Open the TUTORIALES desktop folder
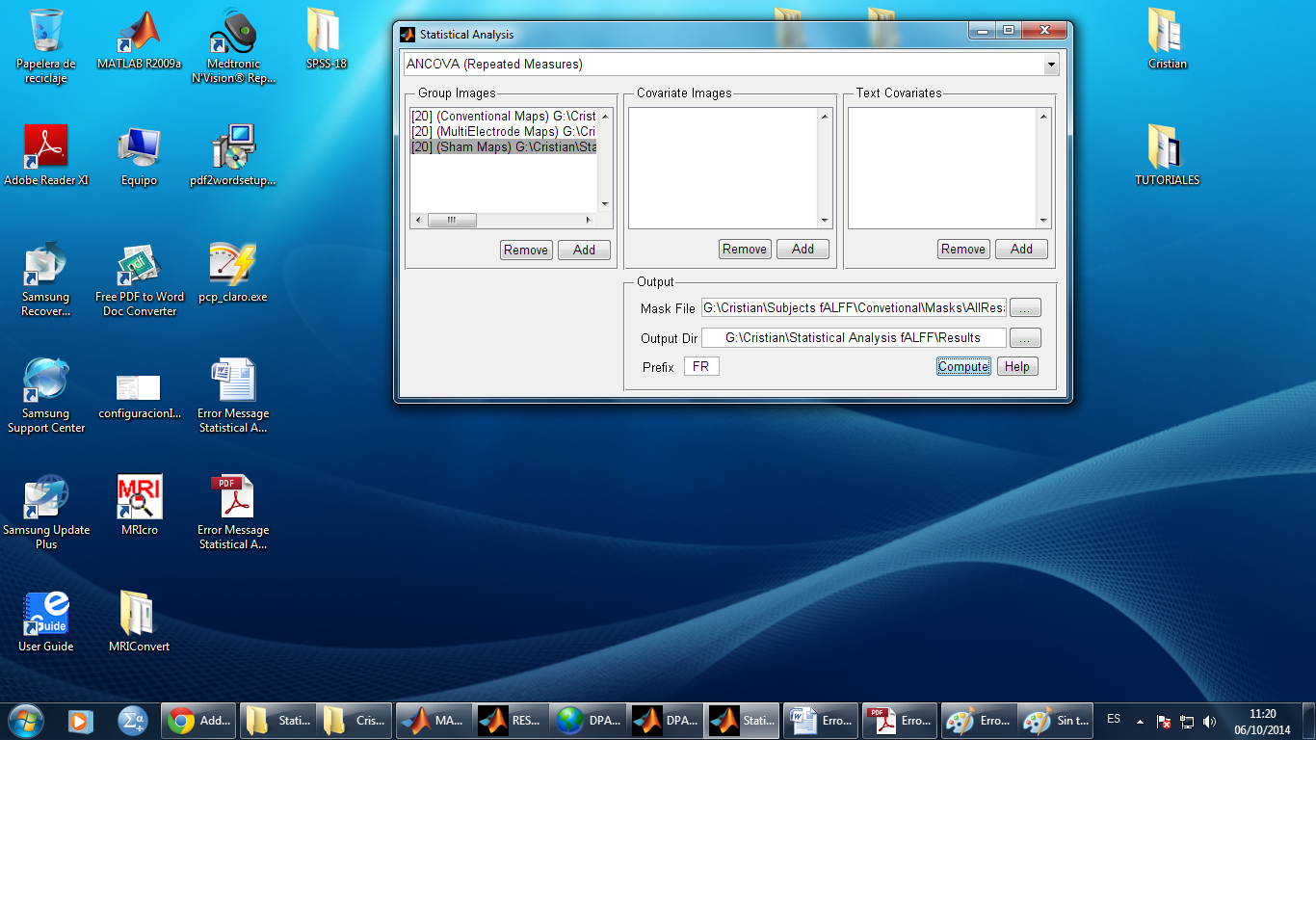The image size is (1316, 898). [x=1167, y=154]
